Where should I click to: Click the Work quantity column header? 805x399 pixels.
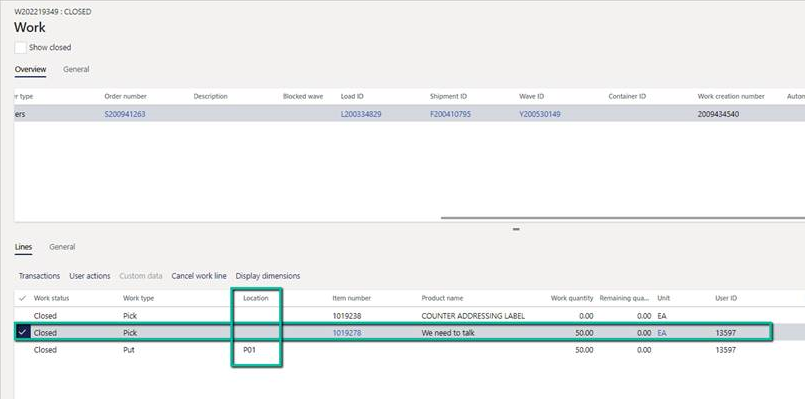pyautogui.click(x=572, y=298)
